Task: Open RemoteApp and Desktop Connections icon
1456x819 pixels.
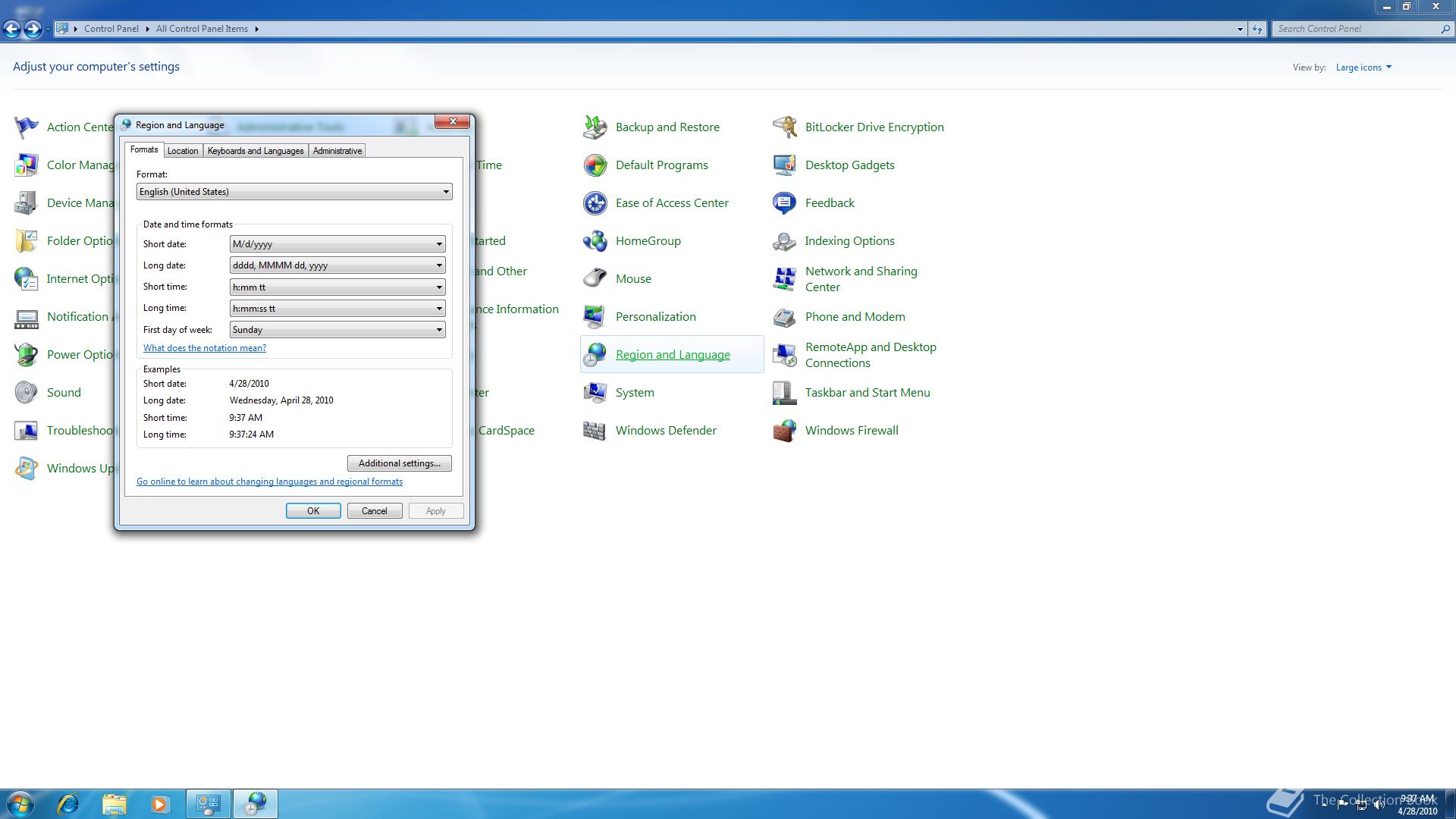Action: [x=785, y=355]
